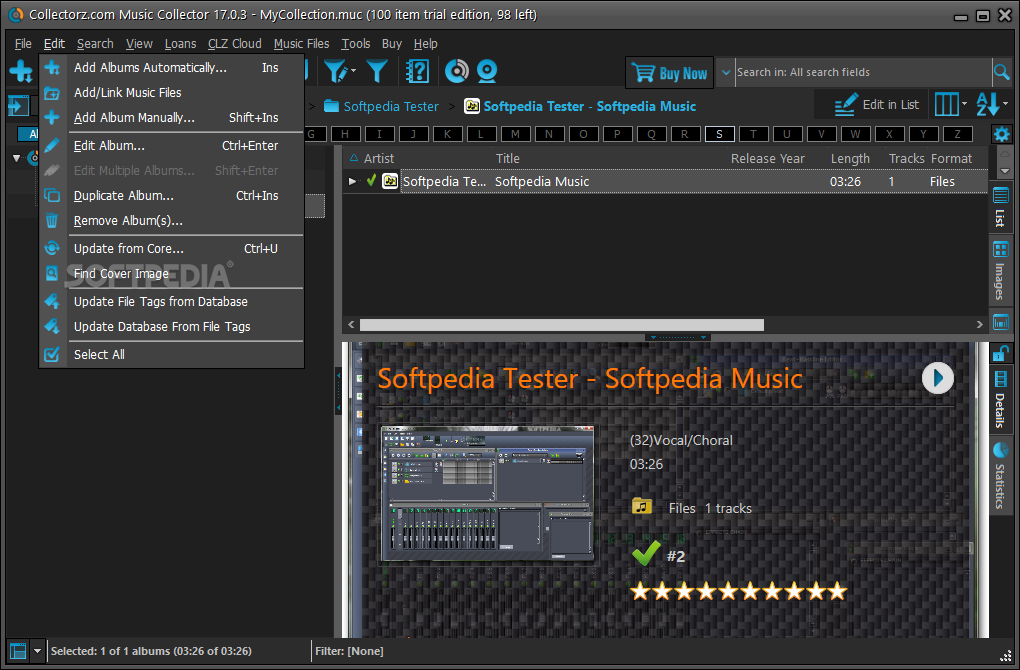The image size is (1020, 670).
Task: Sort list by Length column header
Action: click(x=850, y=159)
